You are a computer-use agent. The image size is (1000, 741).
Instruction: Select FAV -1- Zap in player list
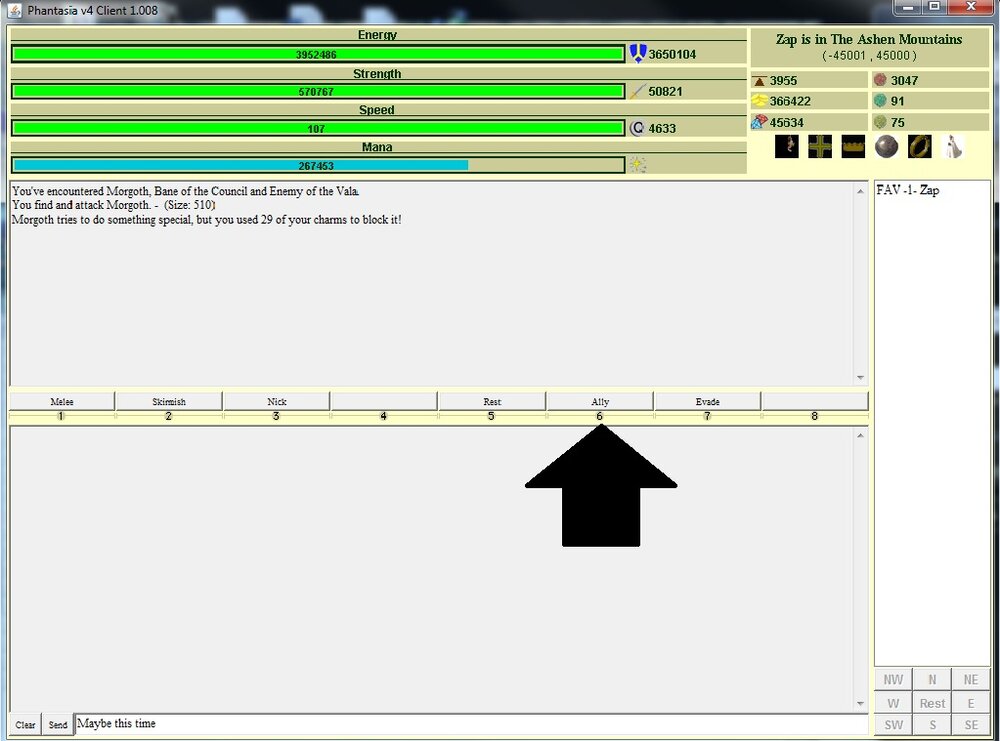click(908, 190)
